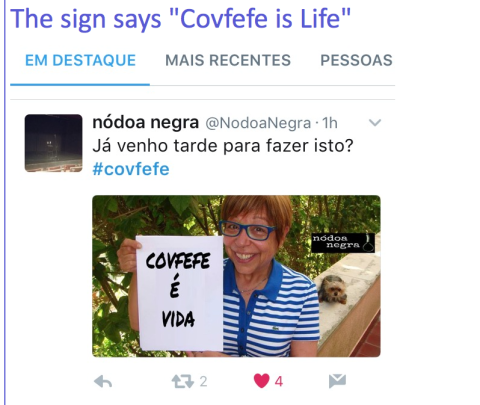Click the like count number 4

pos(279,381)
